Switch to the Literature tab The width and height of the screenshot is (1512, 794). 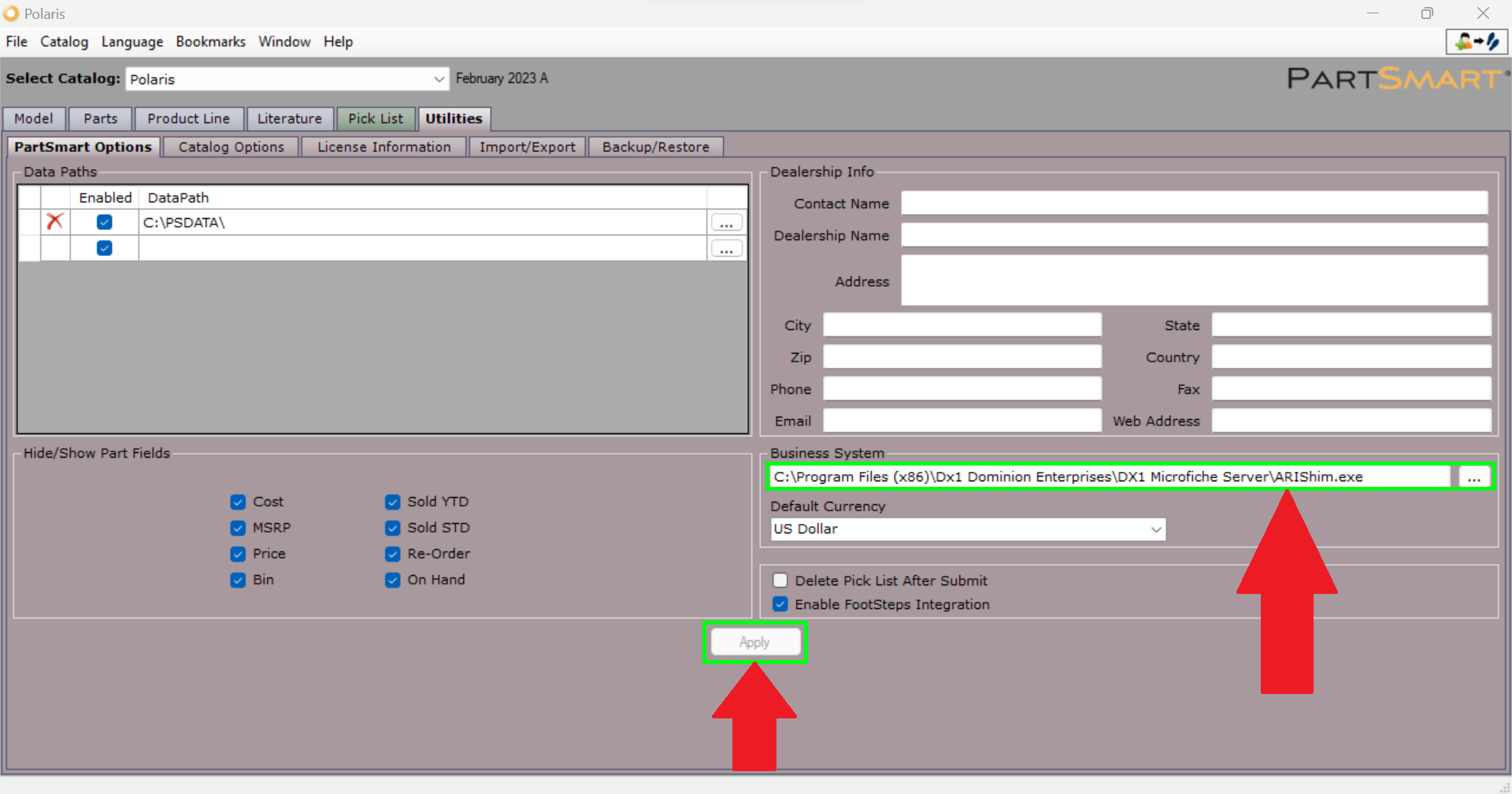[x=290, y=119]
